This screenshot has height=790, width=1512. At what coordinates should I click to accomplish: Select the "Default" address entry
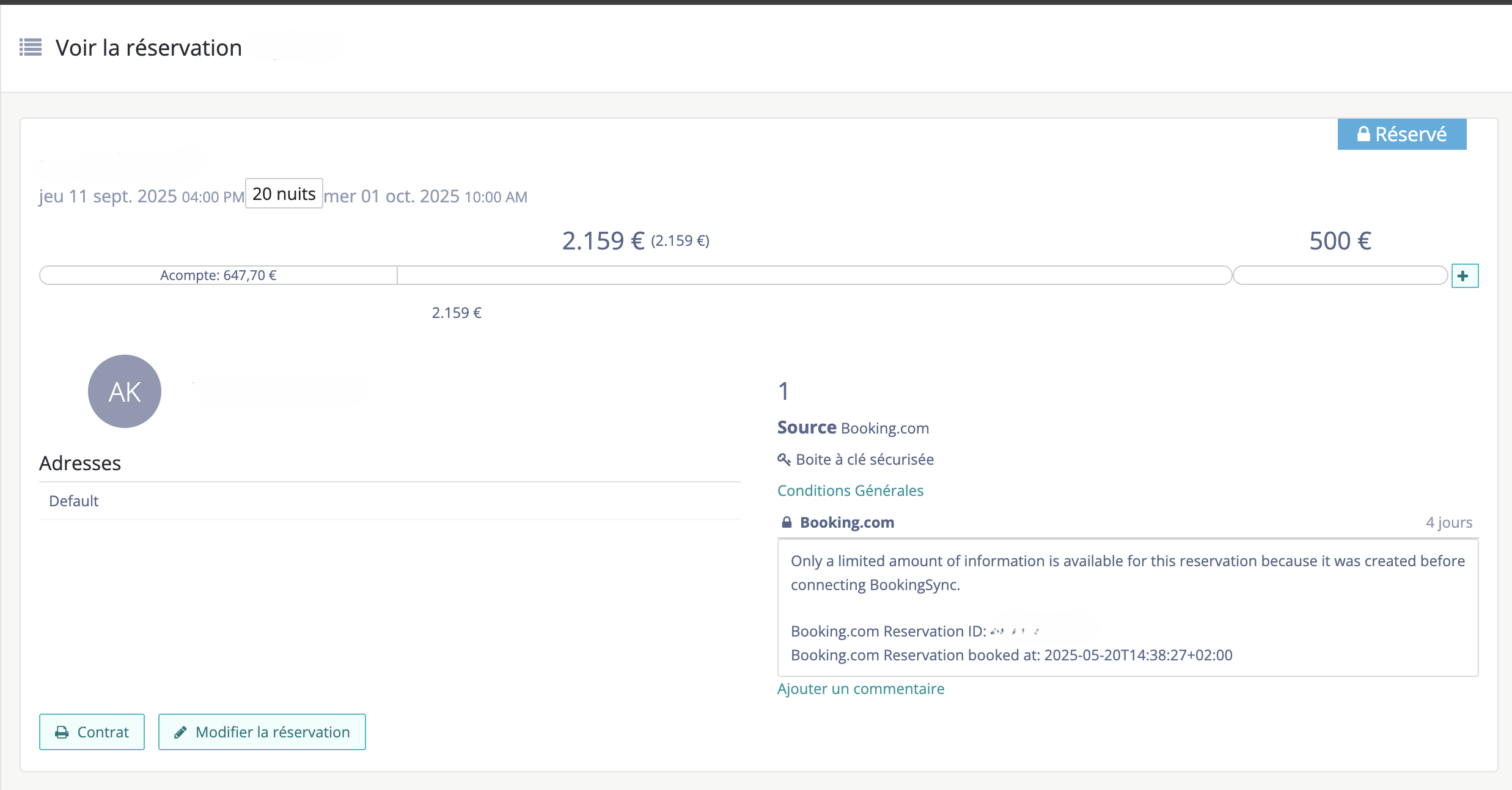click(x=73, y=500)
